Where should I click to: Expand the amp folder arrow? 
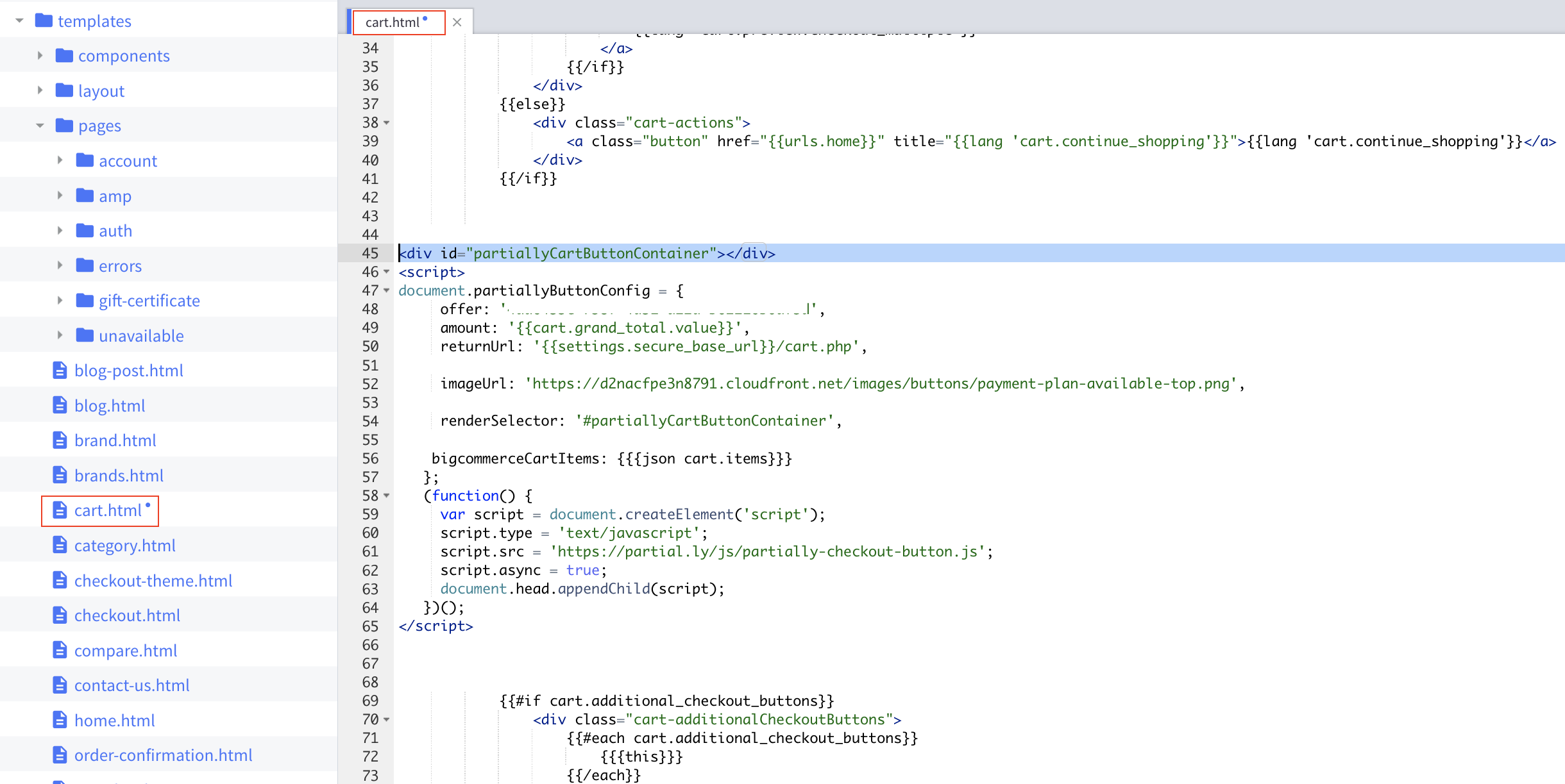(60, 196)
